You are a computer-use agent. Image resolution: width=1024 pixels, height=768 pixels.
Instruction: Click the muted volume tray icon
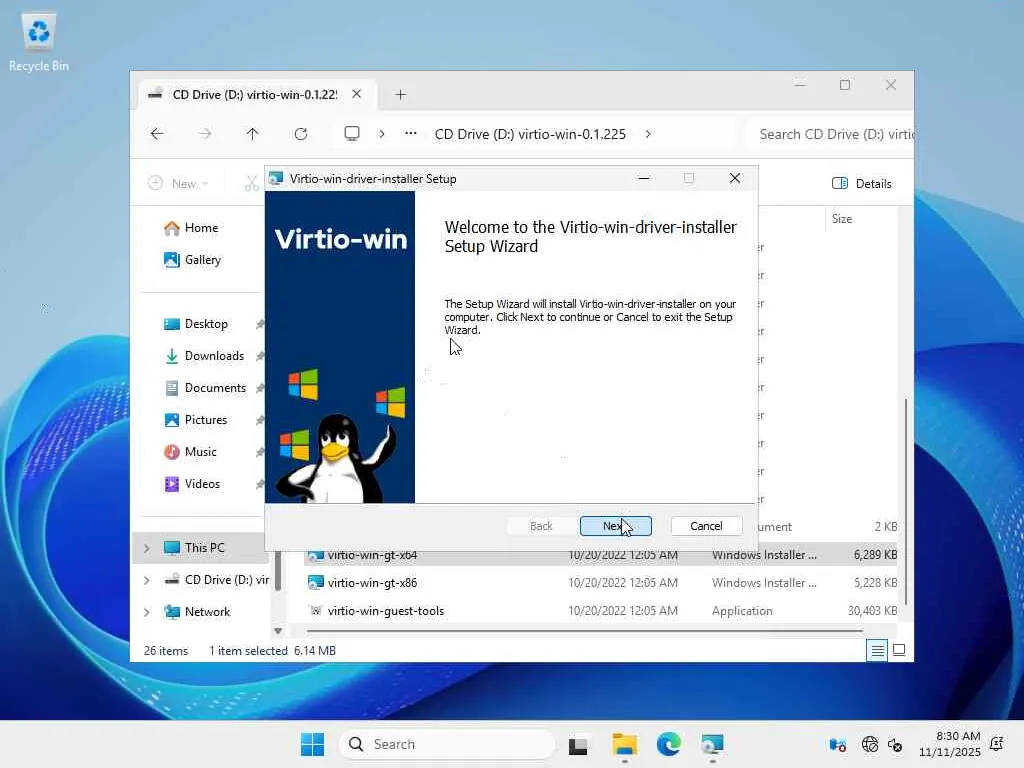(x=895, y=744)
